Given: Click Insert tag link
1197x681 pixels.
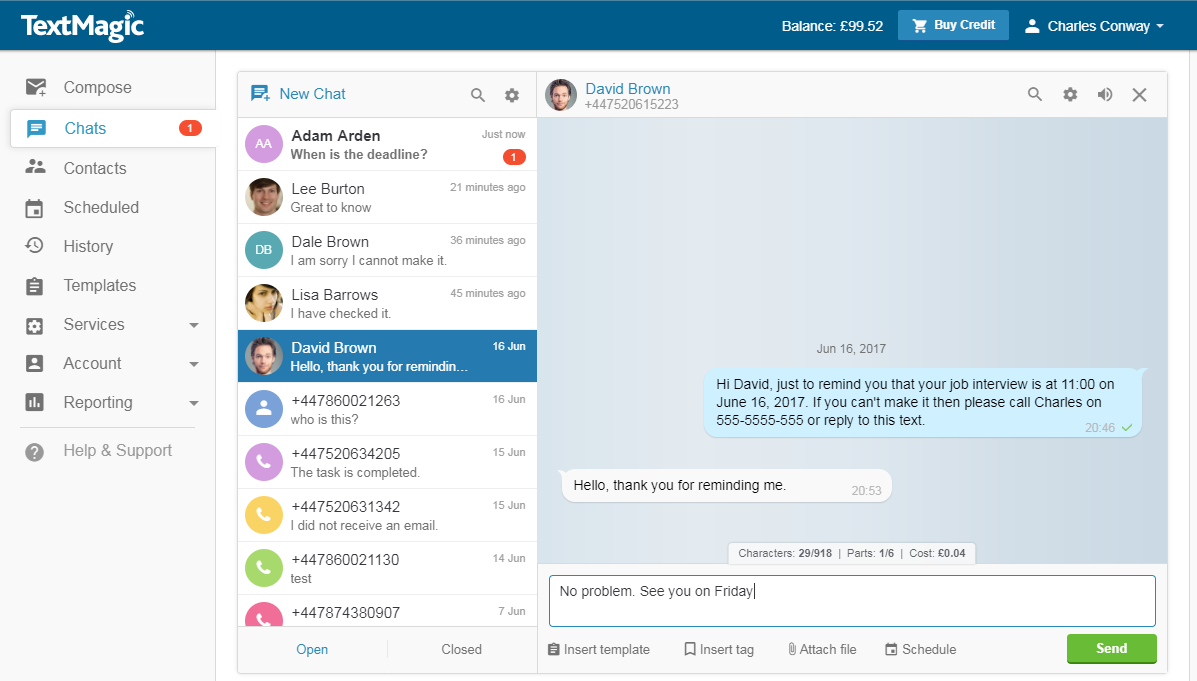Looking at the screenshot, I should (x=718, y=649).
